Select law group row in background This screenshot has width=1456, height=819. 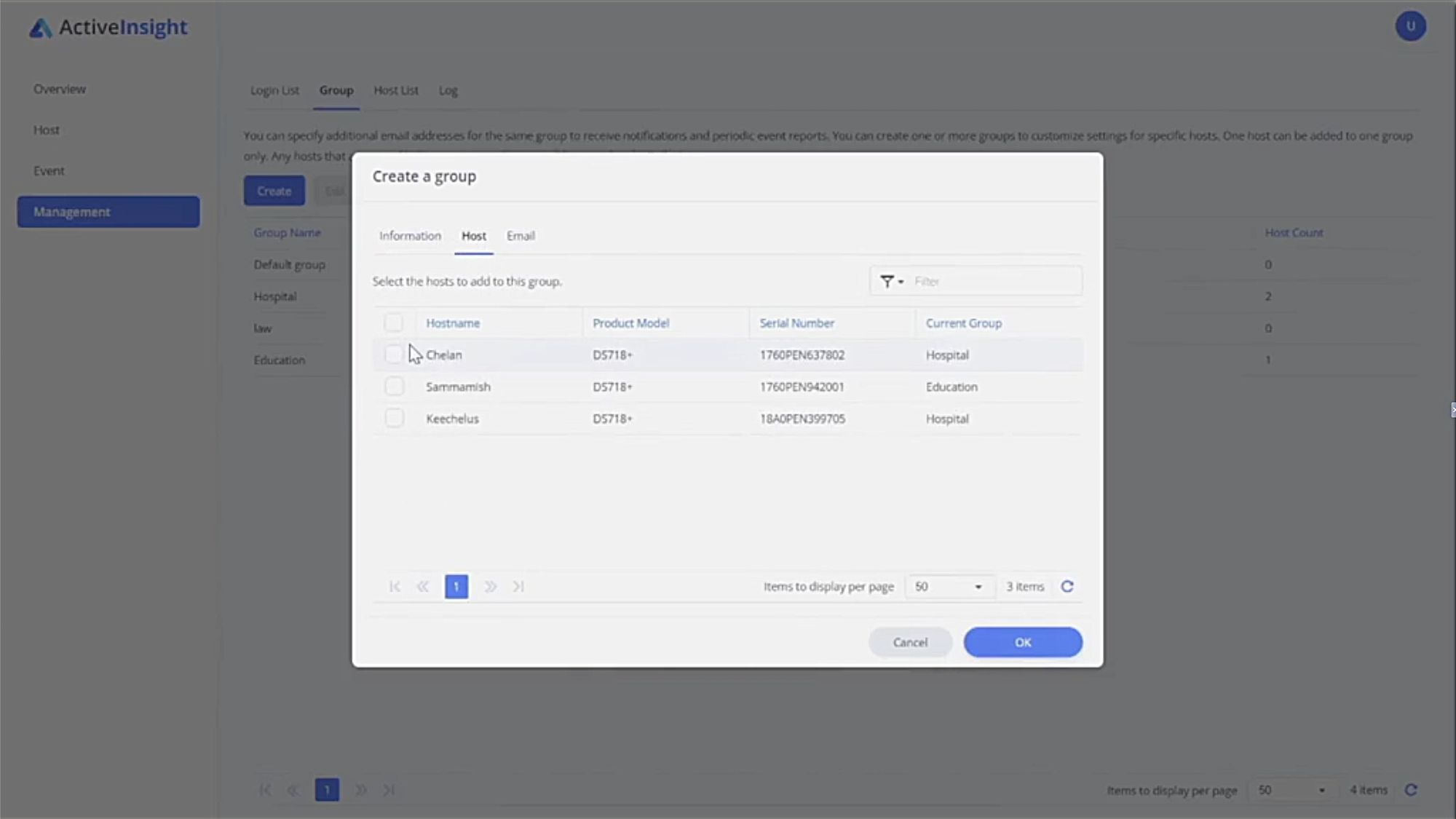pyautogui.click(x=262, y=328)
